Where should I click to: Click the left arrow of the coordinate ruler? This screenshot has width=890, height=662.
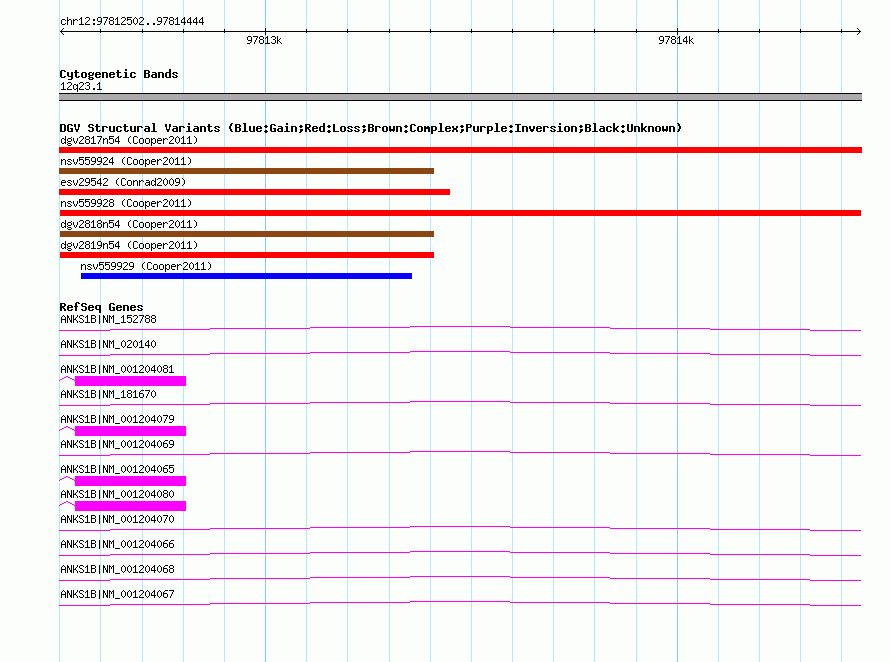(x=62, y=31)
